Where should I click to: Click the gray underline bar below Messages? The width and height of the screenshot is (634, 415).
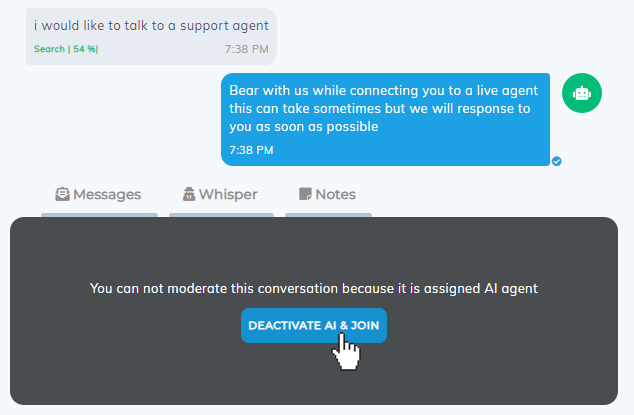tap(99, 215)
